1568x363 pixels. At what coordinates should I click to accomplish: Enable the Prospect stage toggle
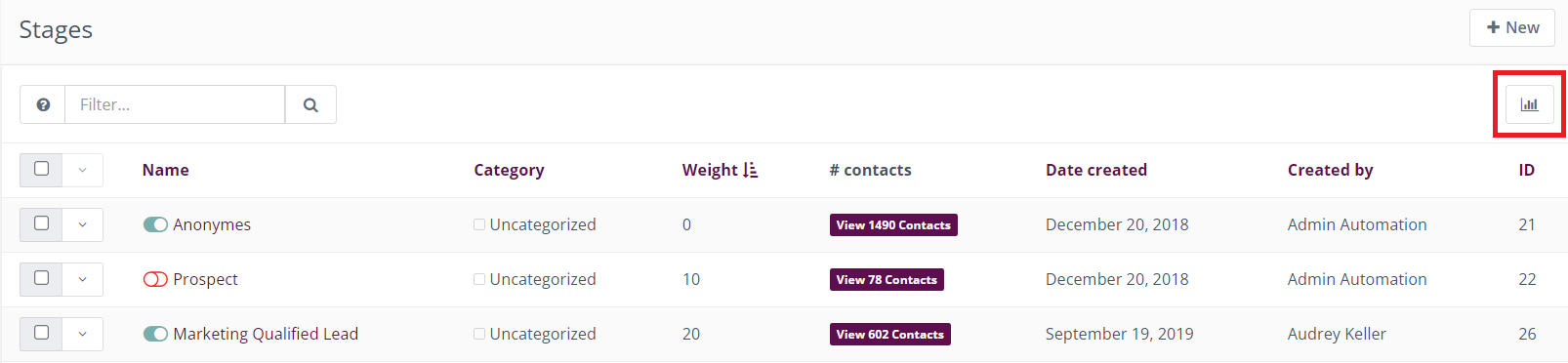[x=155, y=279]
